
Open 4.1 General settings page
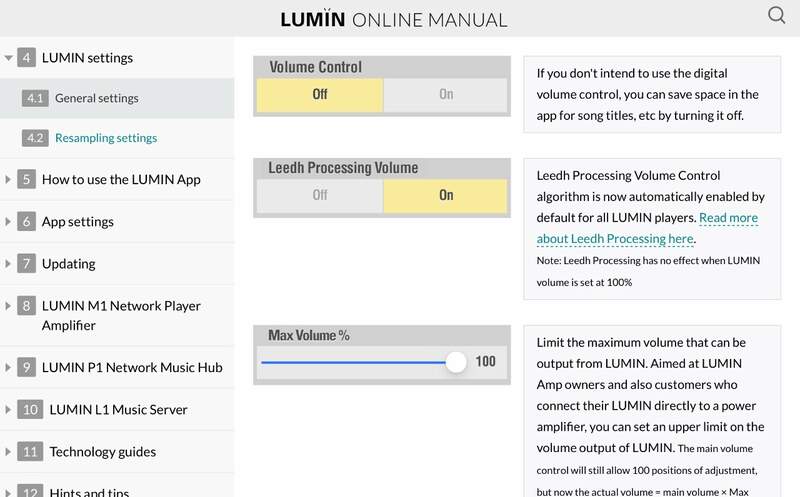click(96, 98)
